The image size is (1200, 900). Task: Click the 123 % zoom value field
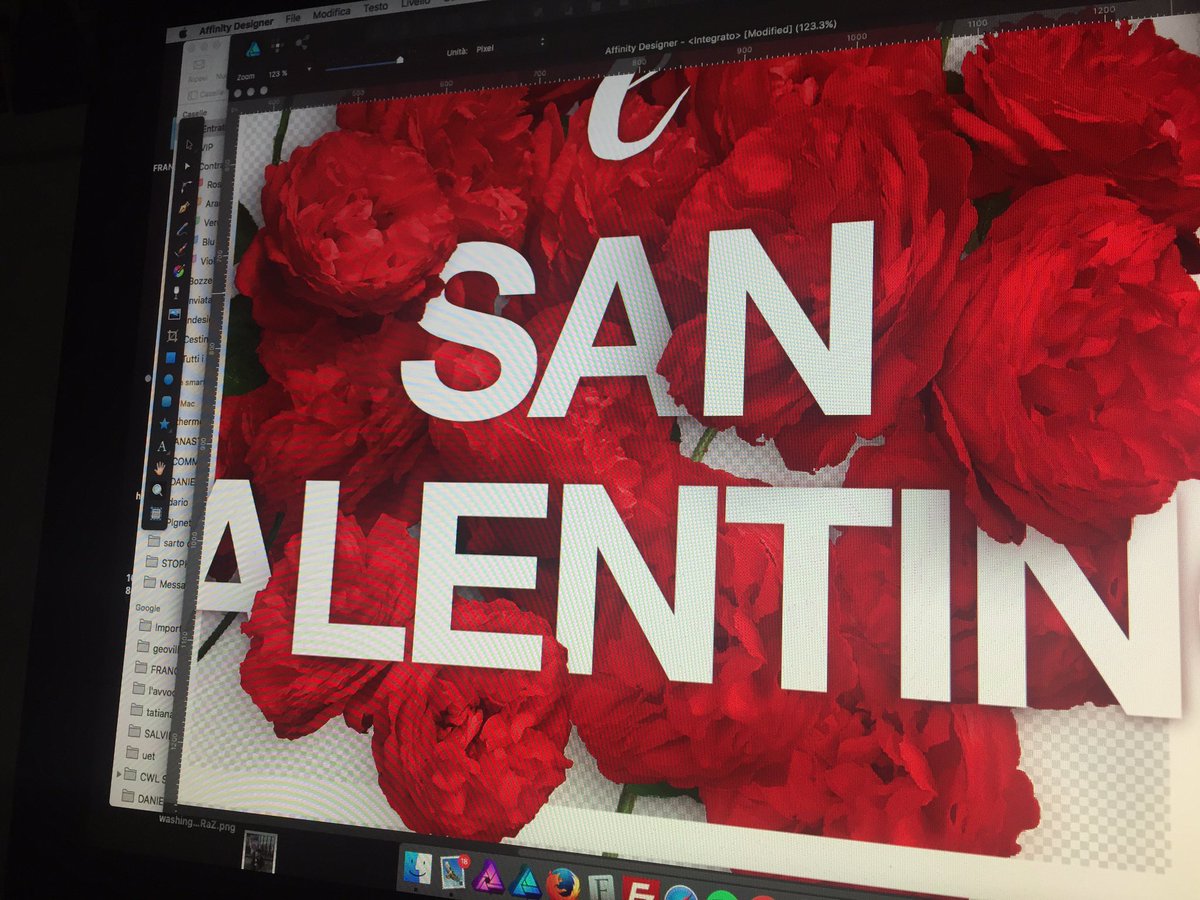[x=279, y=72]
